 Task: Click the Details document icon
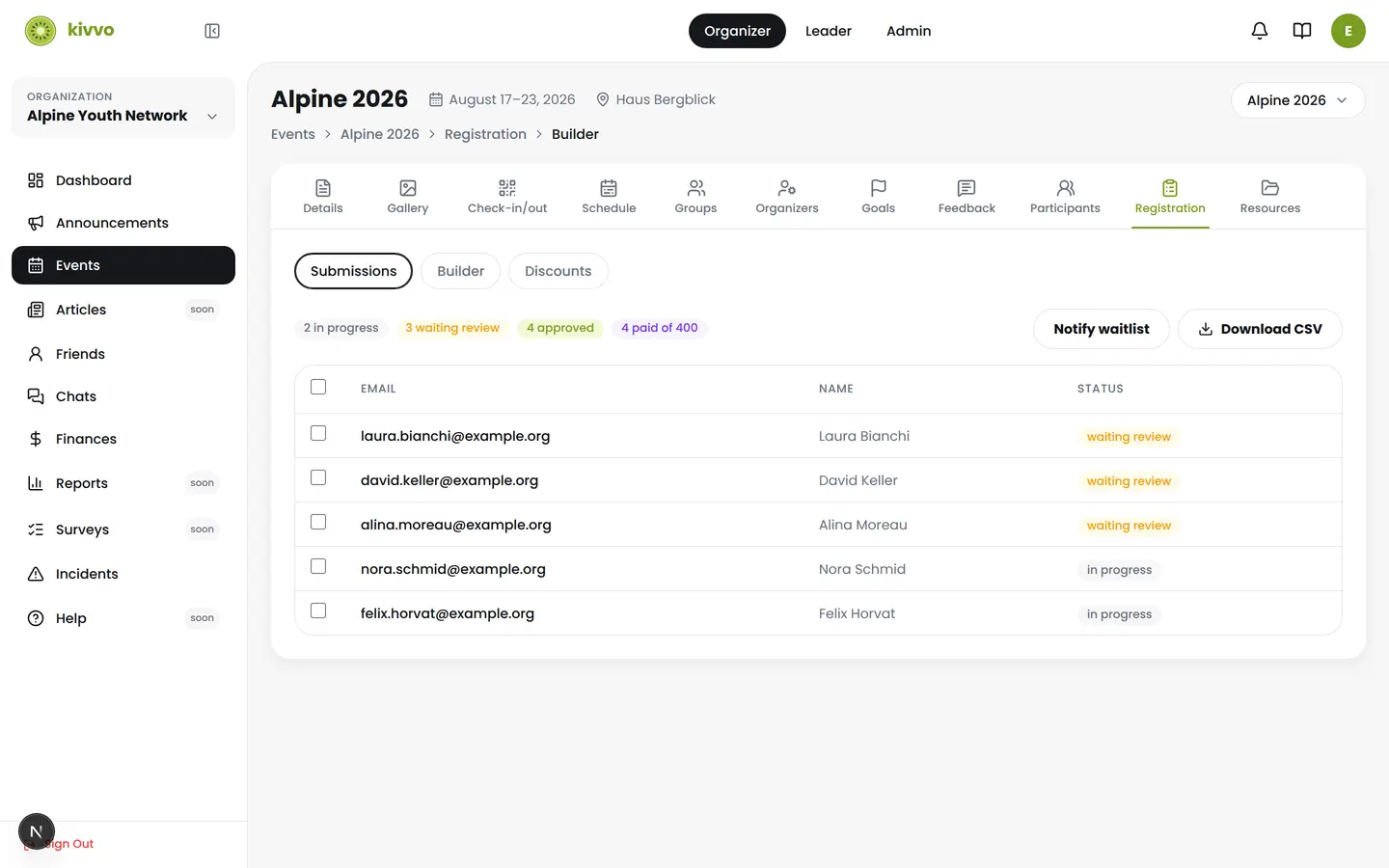click(x=323, y=188)
